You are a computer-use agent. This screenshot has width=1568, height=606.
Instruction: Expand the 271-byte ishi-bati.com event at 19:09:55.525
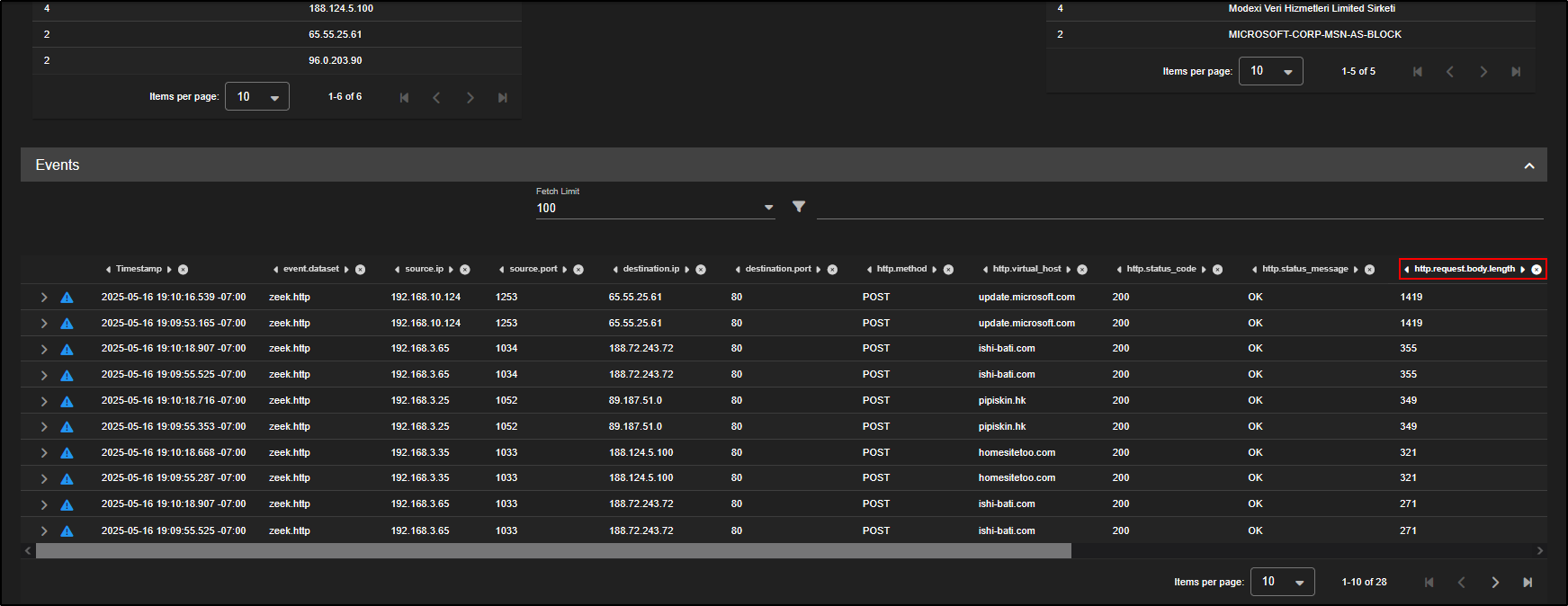pyautogui.click(x=43, y=530)
